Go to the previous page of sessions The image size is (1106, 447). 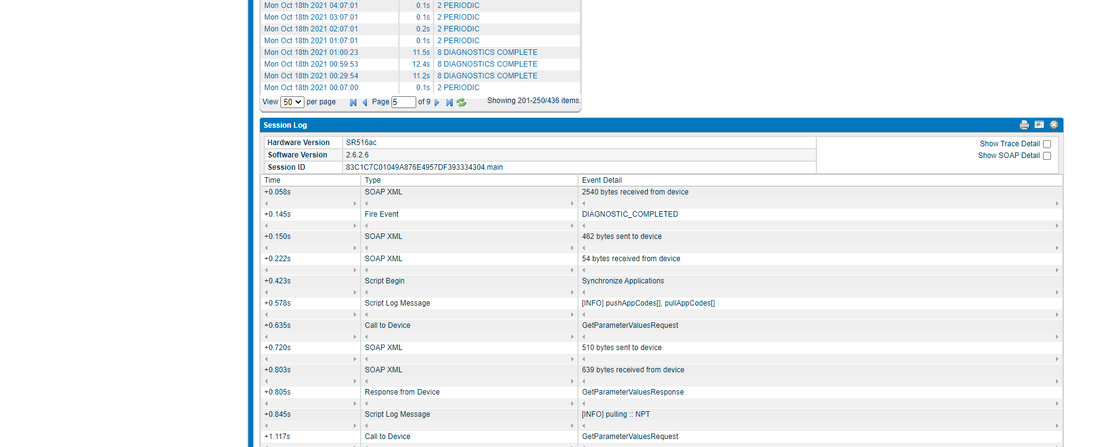coord(365,102)
